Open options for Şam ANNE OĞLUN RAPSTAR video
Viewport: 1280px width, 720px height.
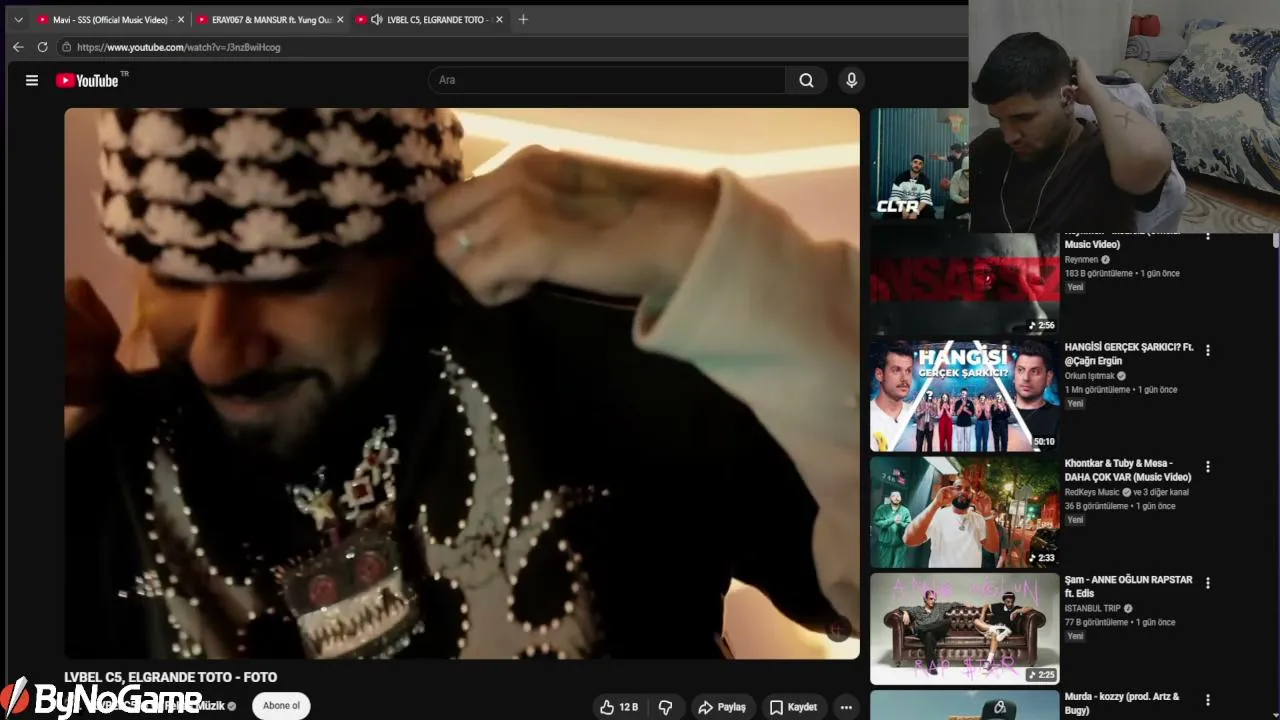[1208, 583]
